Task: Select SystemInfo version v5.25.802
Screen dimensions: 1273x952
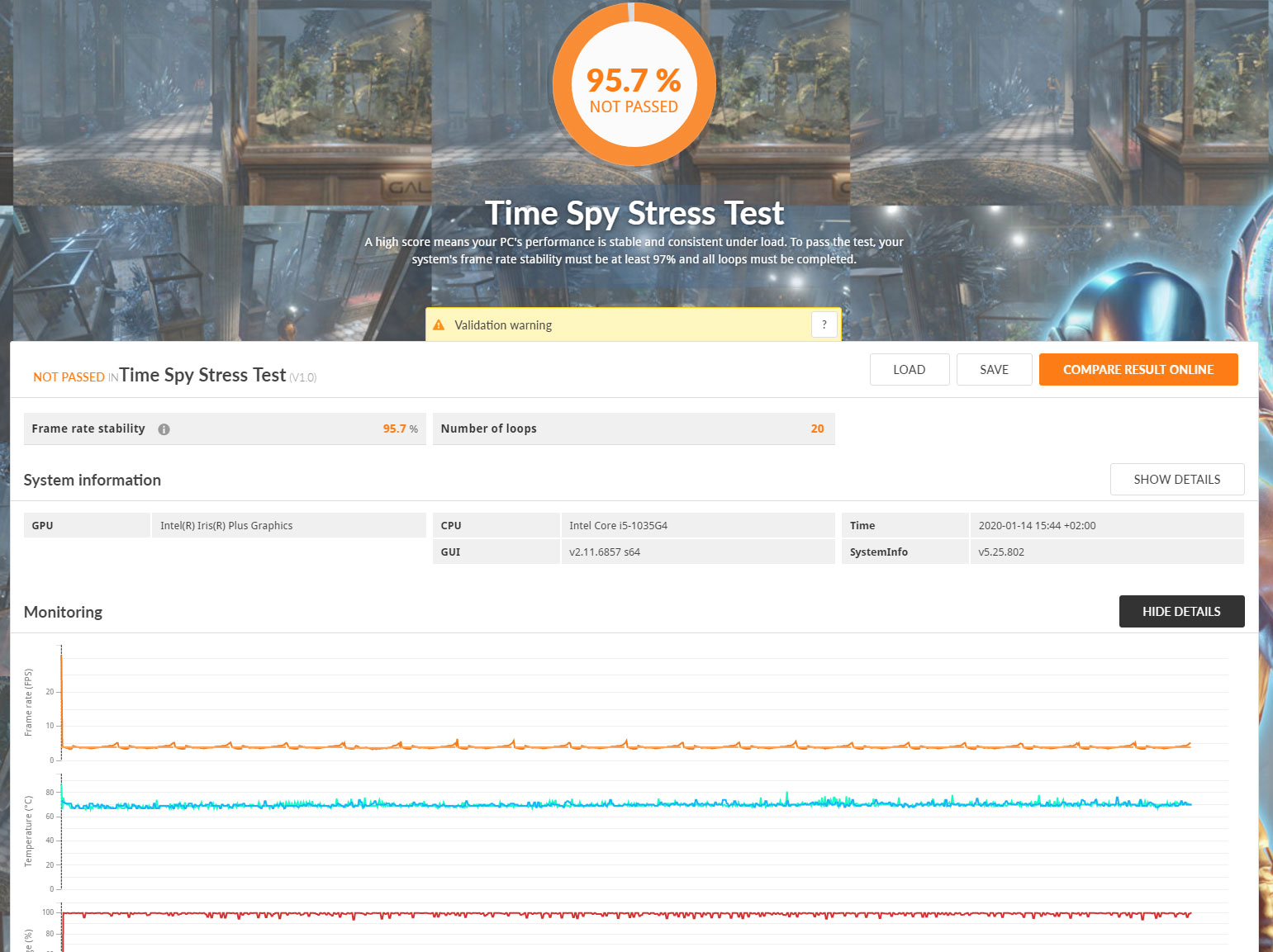Action: point(1001,552)
